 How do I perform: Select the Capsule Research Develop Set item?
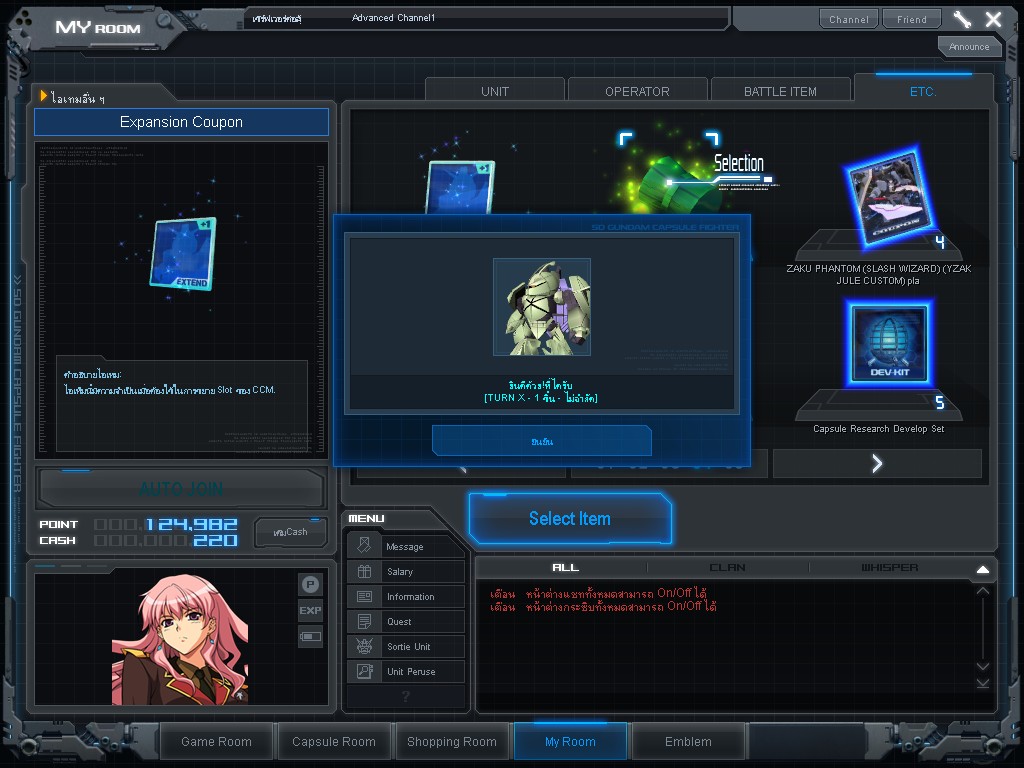click(x=889, y=344)
